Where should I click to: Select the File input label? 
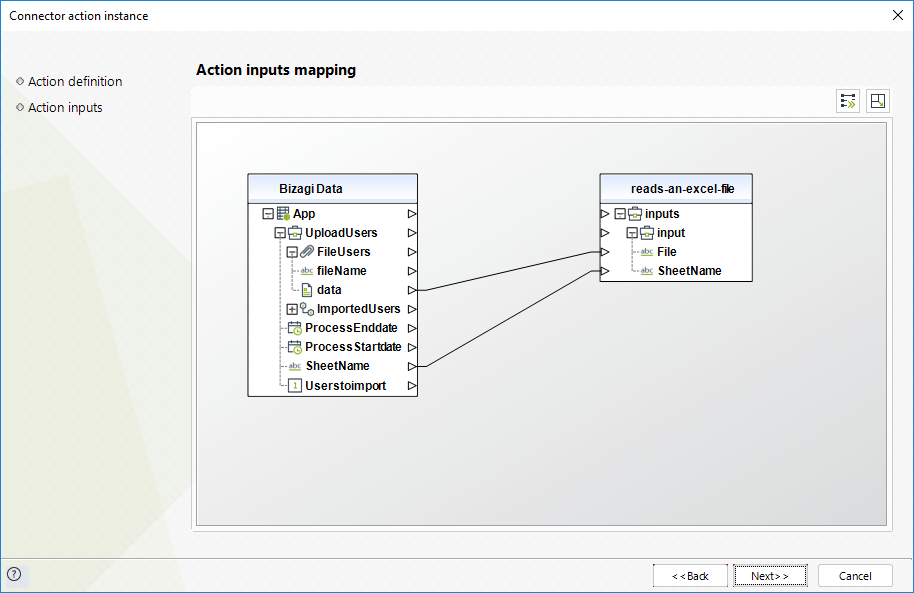pyautogui.click(x=667, y=252)
